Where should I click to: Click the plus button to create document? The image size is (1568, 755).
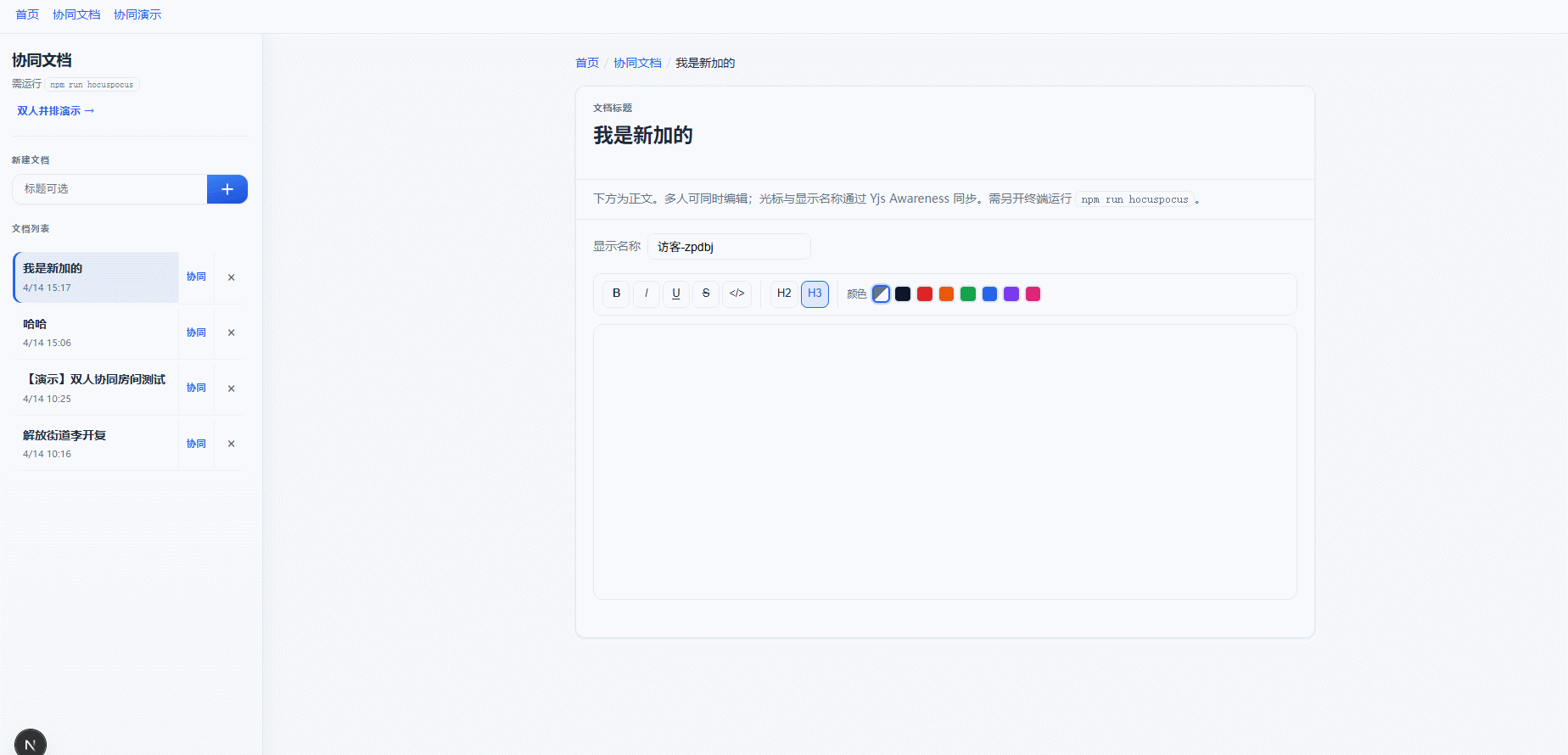tap(227, 189)
